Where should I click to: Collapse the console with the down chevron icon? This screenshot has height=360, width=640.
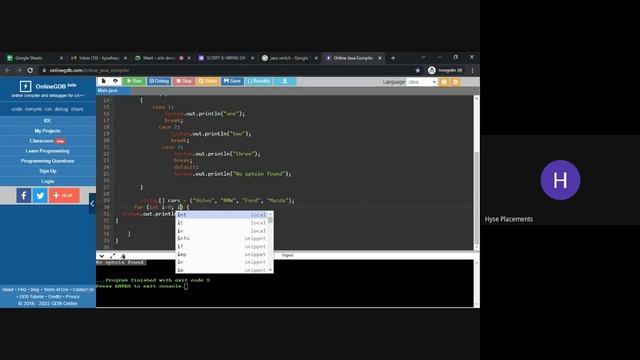[x=102, y=256]
